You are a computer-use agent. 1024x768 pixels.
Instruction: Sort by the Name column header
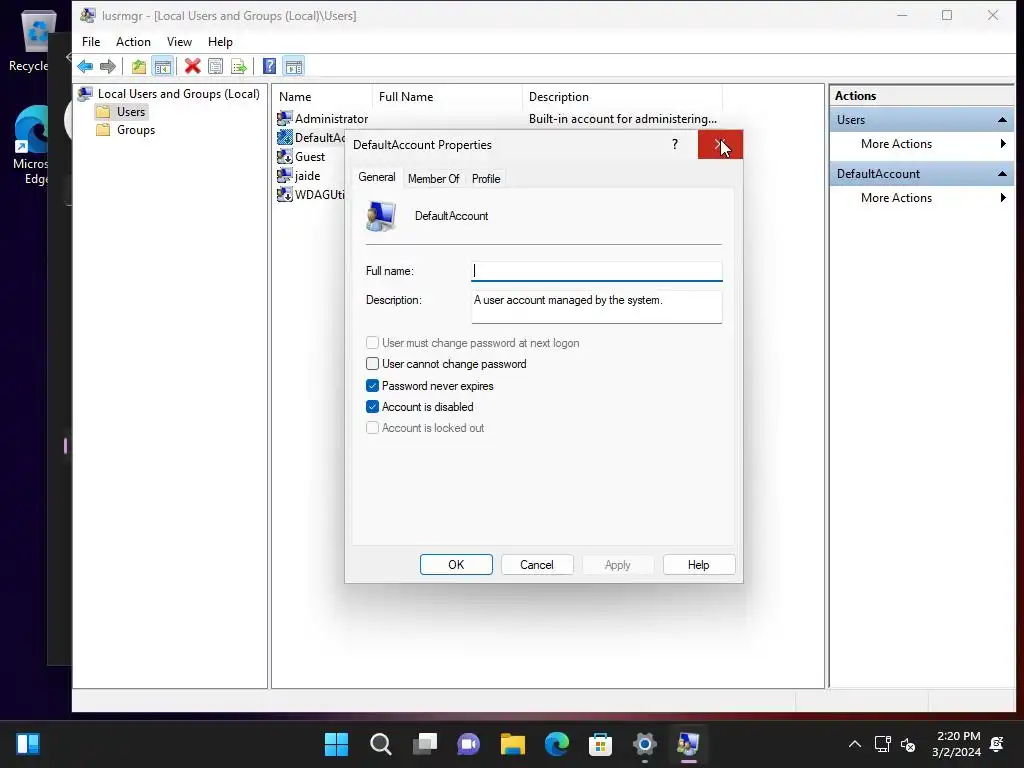click(x=323, y=97)
